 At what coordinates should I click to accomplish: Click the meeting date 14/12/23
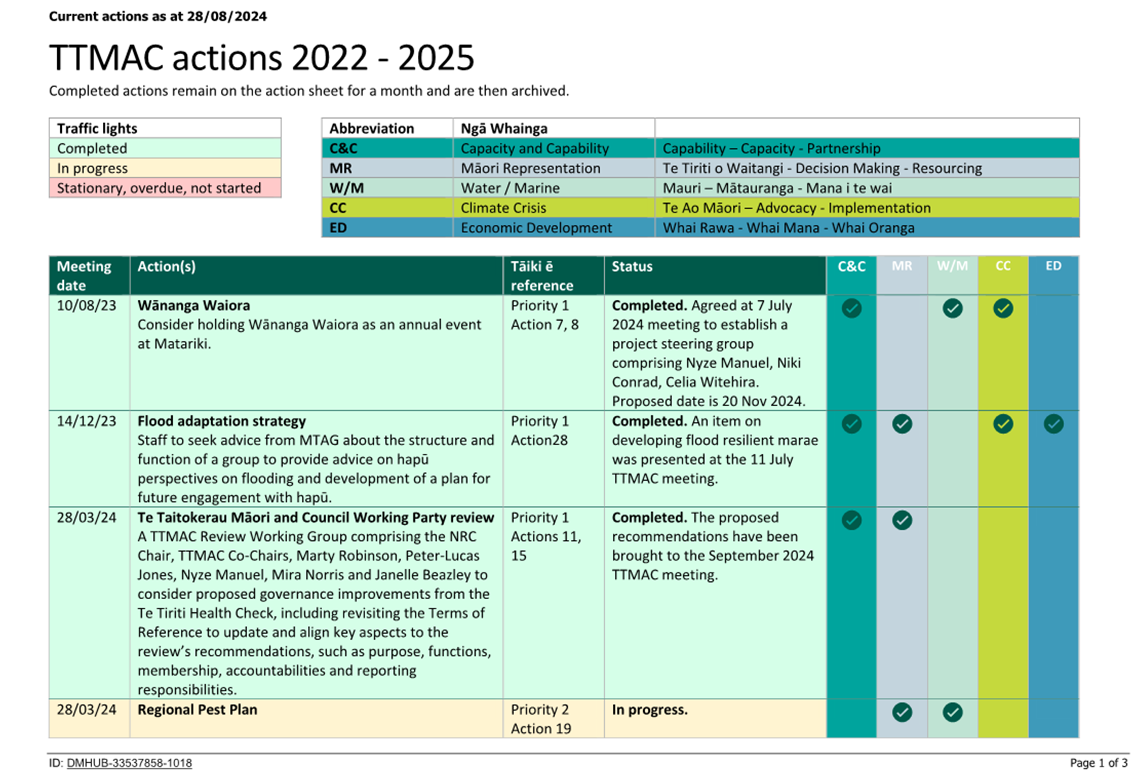click(86, 421)
